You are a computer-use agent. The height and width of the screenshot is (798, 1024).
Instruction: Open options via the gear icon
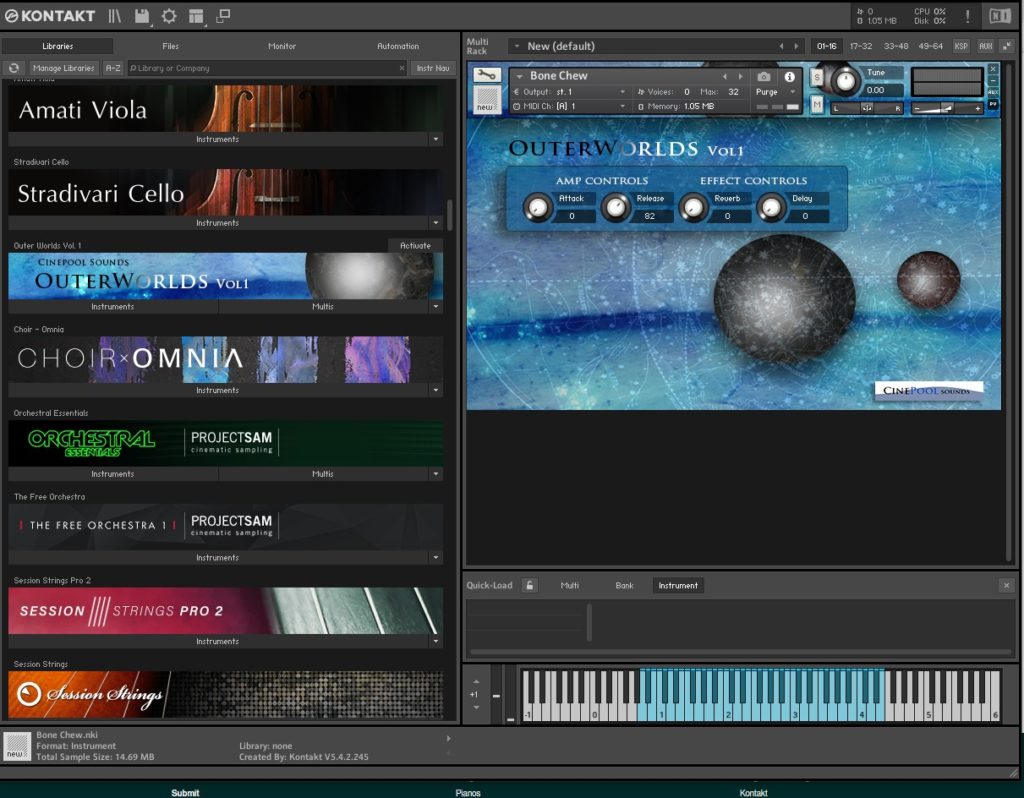tap(169, 16)
